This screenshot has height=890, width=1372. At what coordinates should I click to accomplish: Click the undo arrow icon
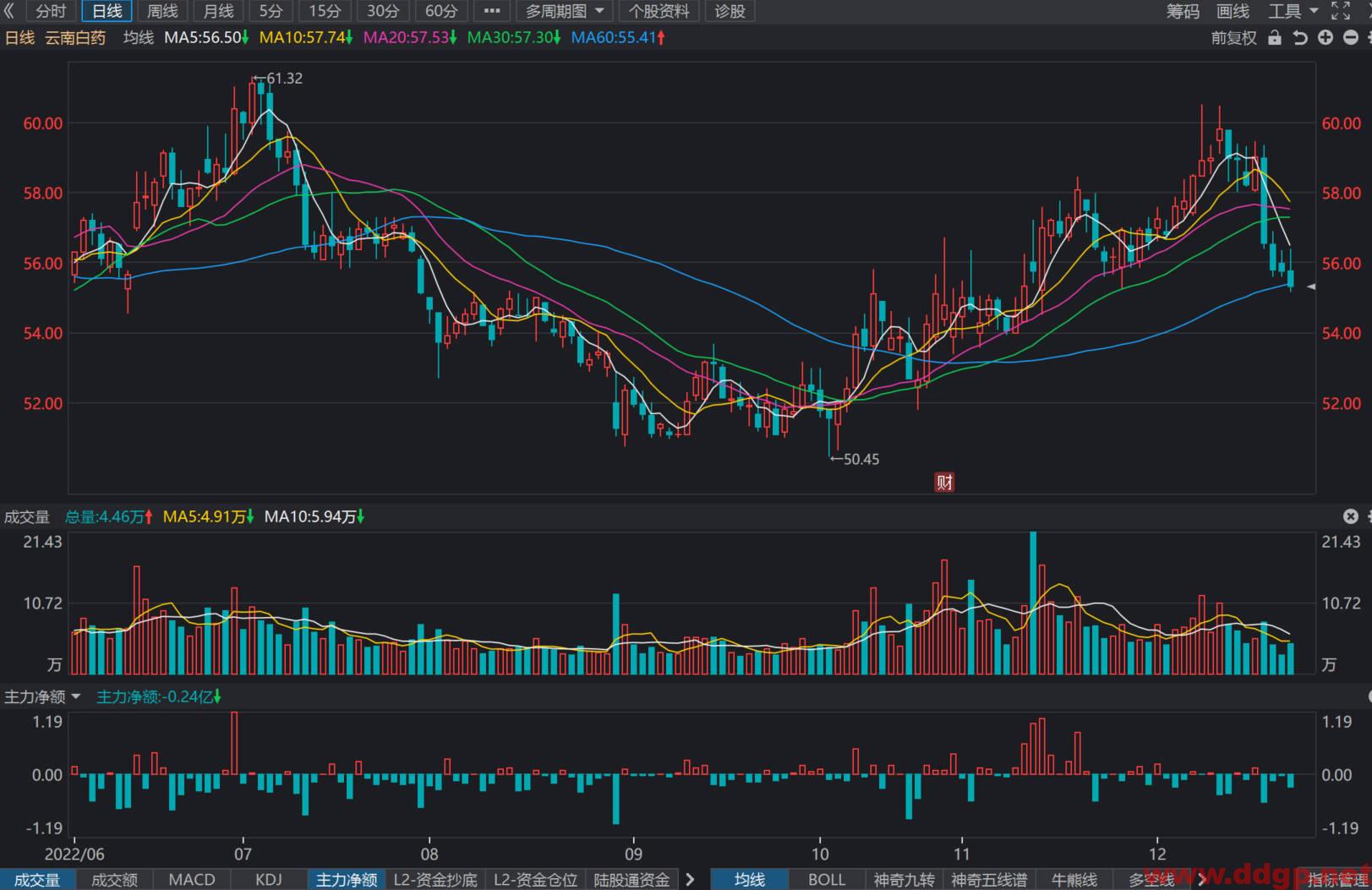[x=1300, y=38]
